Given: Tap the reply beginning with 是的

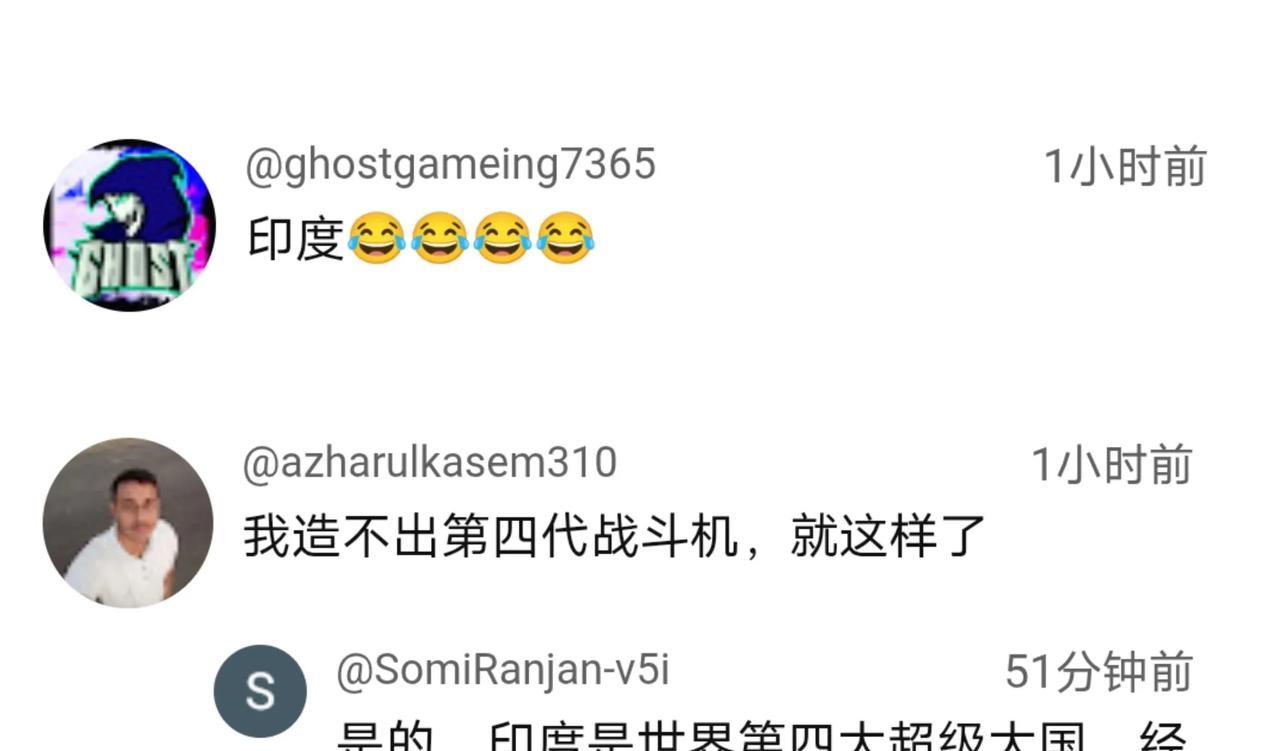Looking at the screenshot, I should pos(762,736).
